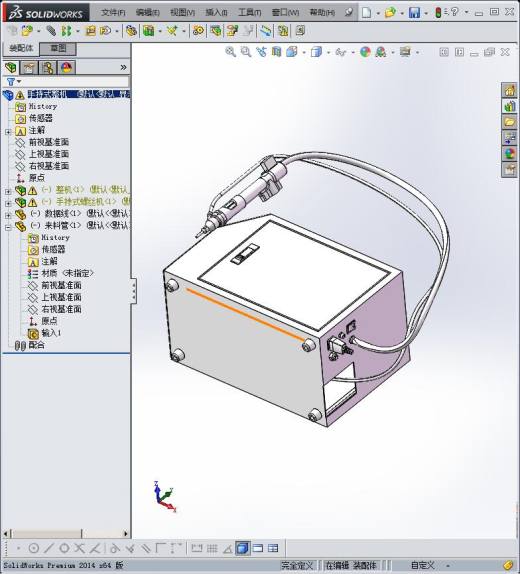Expand the 数据线<1> component node
The width and height of the screenshot is (520, 574).
click(x=8, y=215)
